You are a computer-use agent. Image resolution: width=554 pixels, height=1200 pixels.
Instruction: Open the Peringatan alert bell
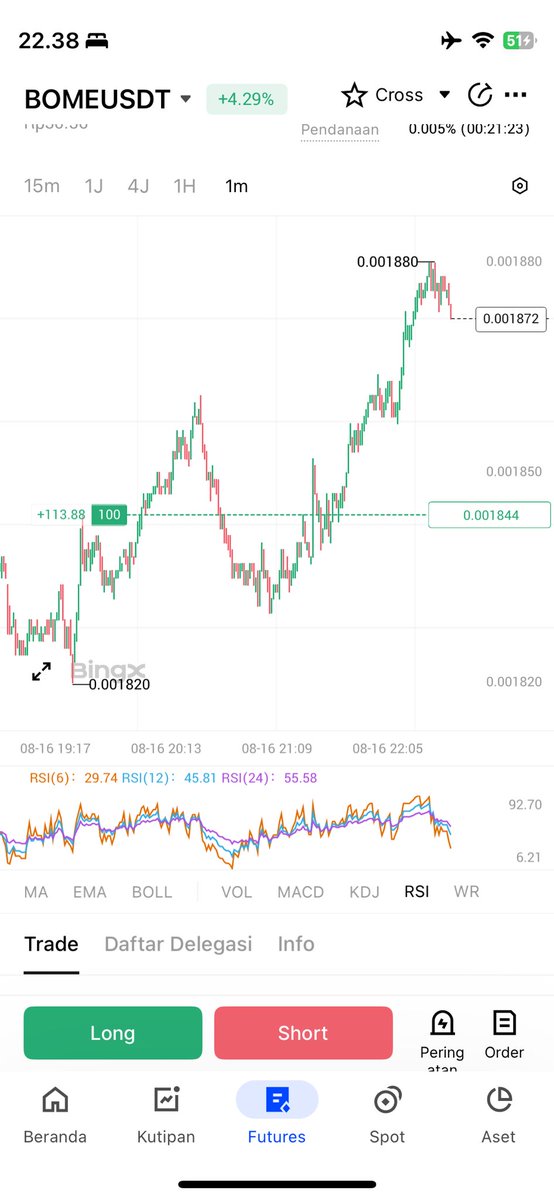442,1041
